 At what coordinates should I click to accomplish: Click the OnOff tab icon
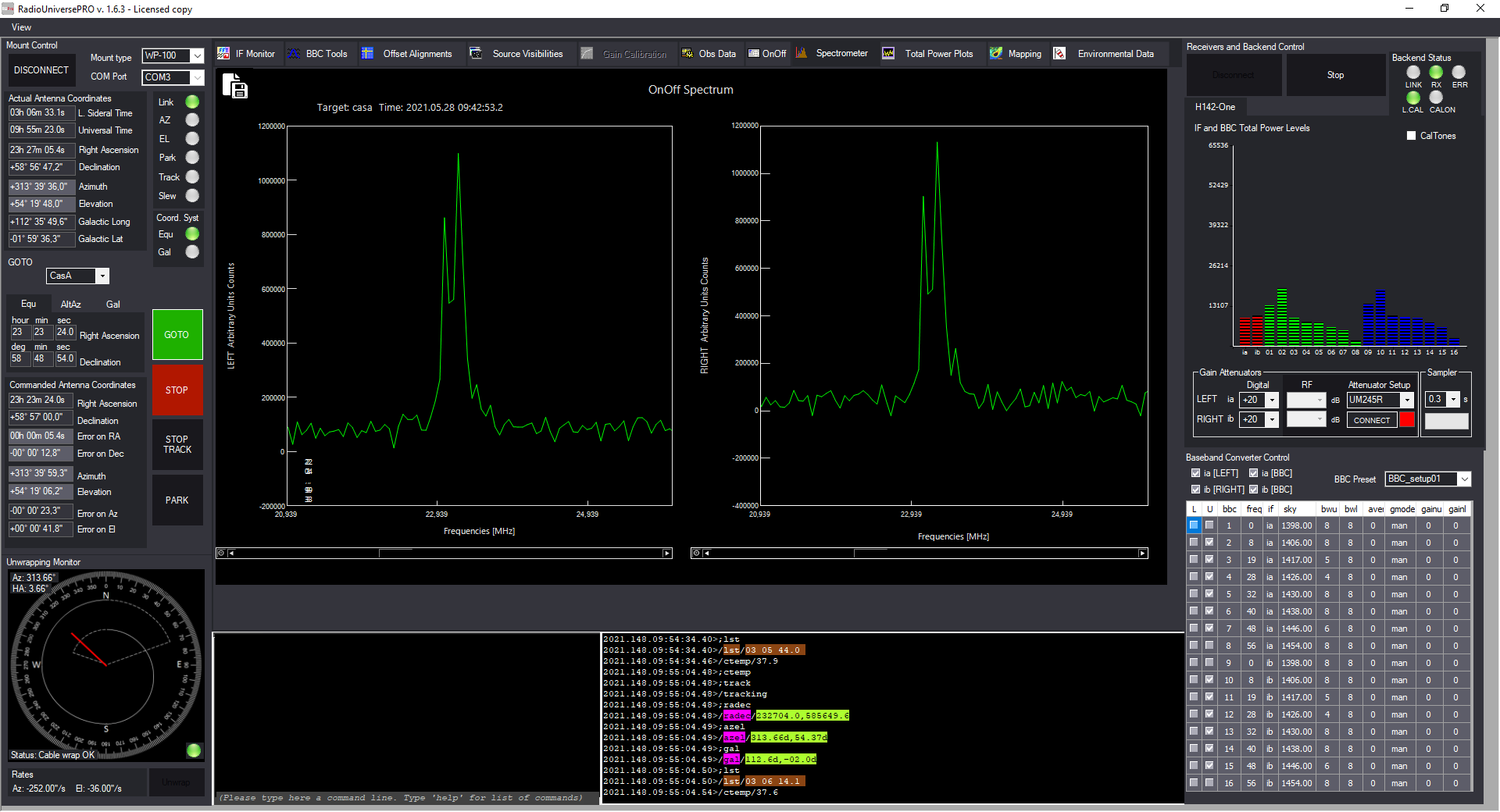[754, 53]
